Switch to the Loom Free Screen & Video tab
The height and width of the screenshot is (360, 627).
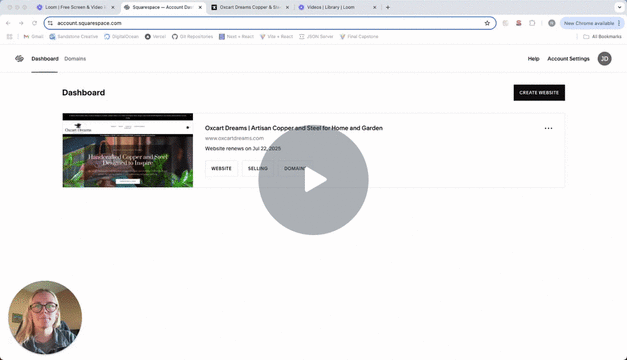point(75,7)
